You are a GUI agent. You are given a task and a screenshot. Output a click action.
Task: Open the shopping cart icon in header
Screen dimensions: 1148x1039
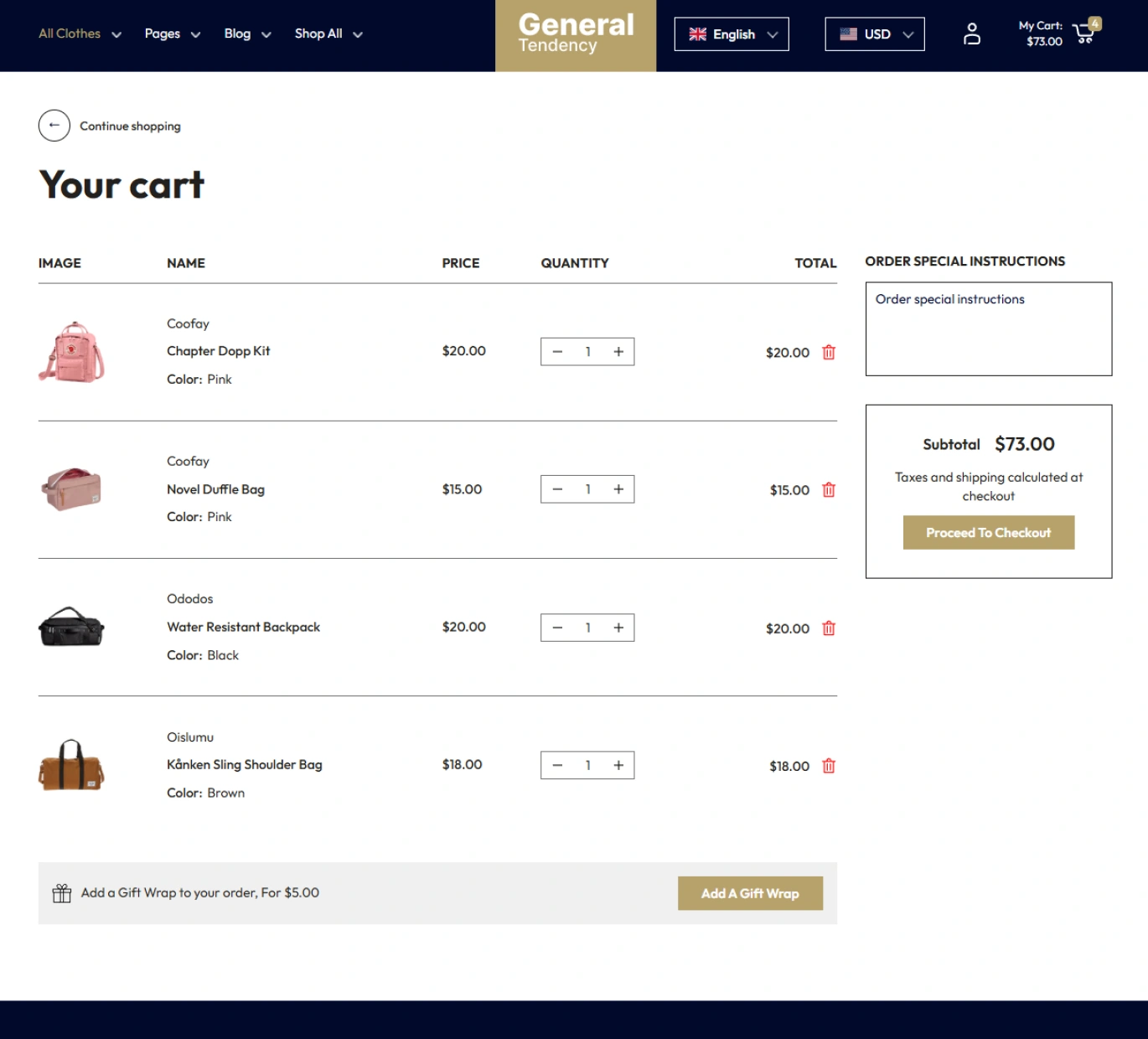click(x=1086, y=32)
